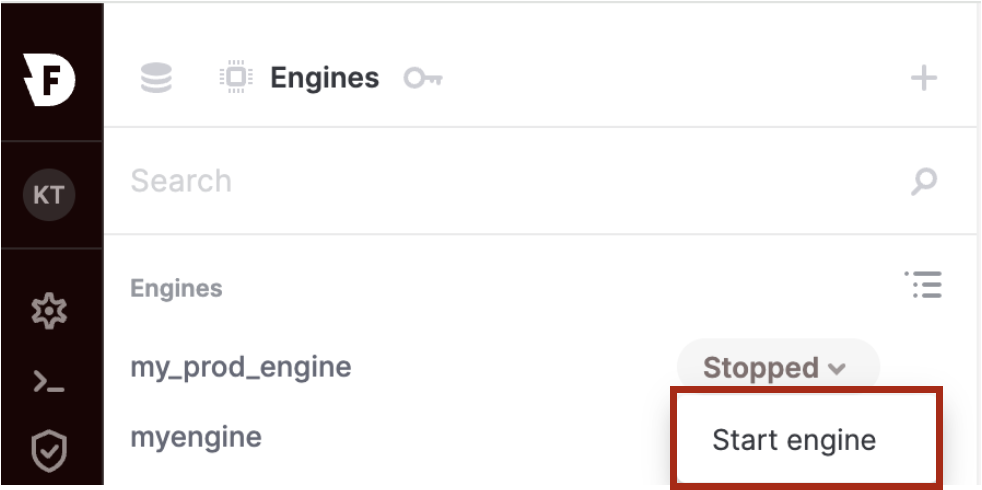The height and width of the screenshot is (490, 982).
Task: Click the Stopped status pill of my_prod_engine
Action: pos(778,367)
